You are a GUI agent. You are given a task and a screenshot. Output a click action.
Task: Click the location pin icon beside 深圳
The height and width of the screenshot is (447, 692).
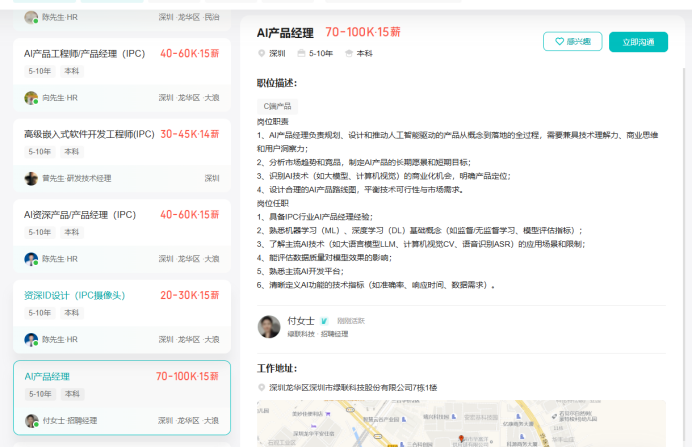pos(262,53)
